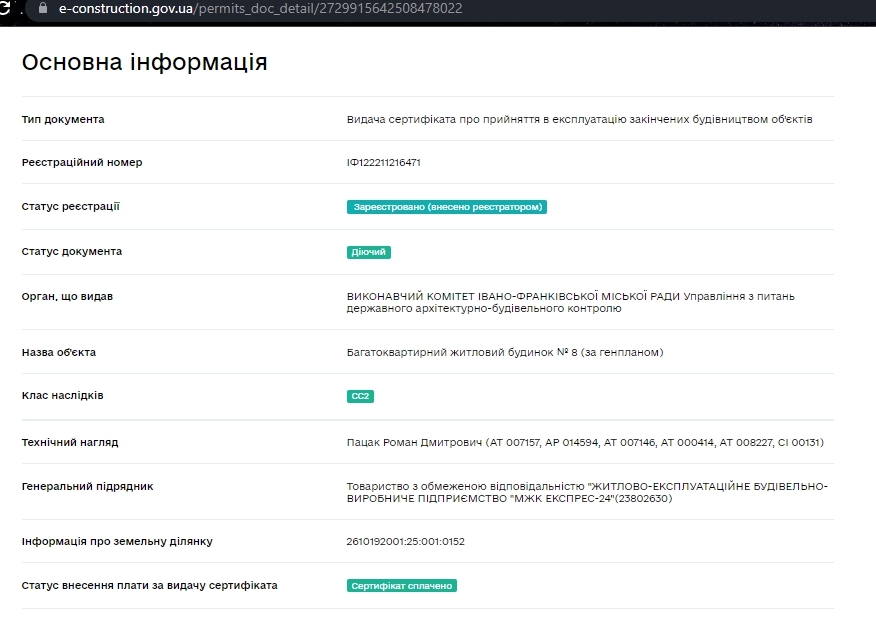This screenshot has width=876, height=626.
Task: Click the 'Зареєстровано (внесено реєстратором)' badge
Action: pos(447,207)
